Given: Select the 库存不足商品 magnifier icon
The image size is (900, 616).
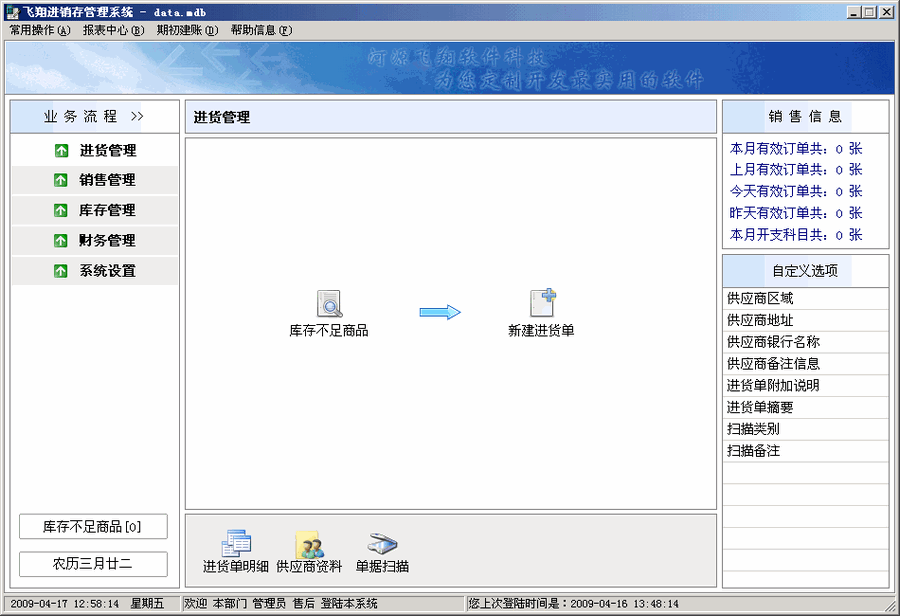Looking at the screenshot, I should point(330,301).
